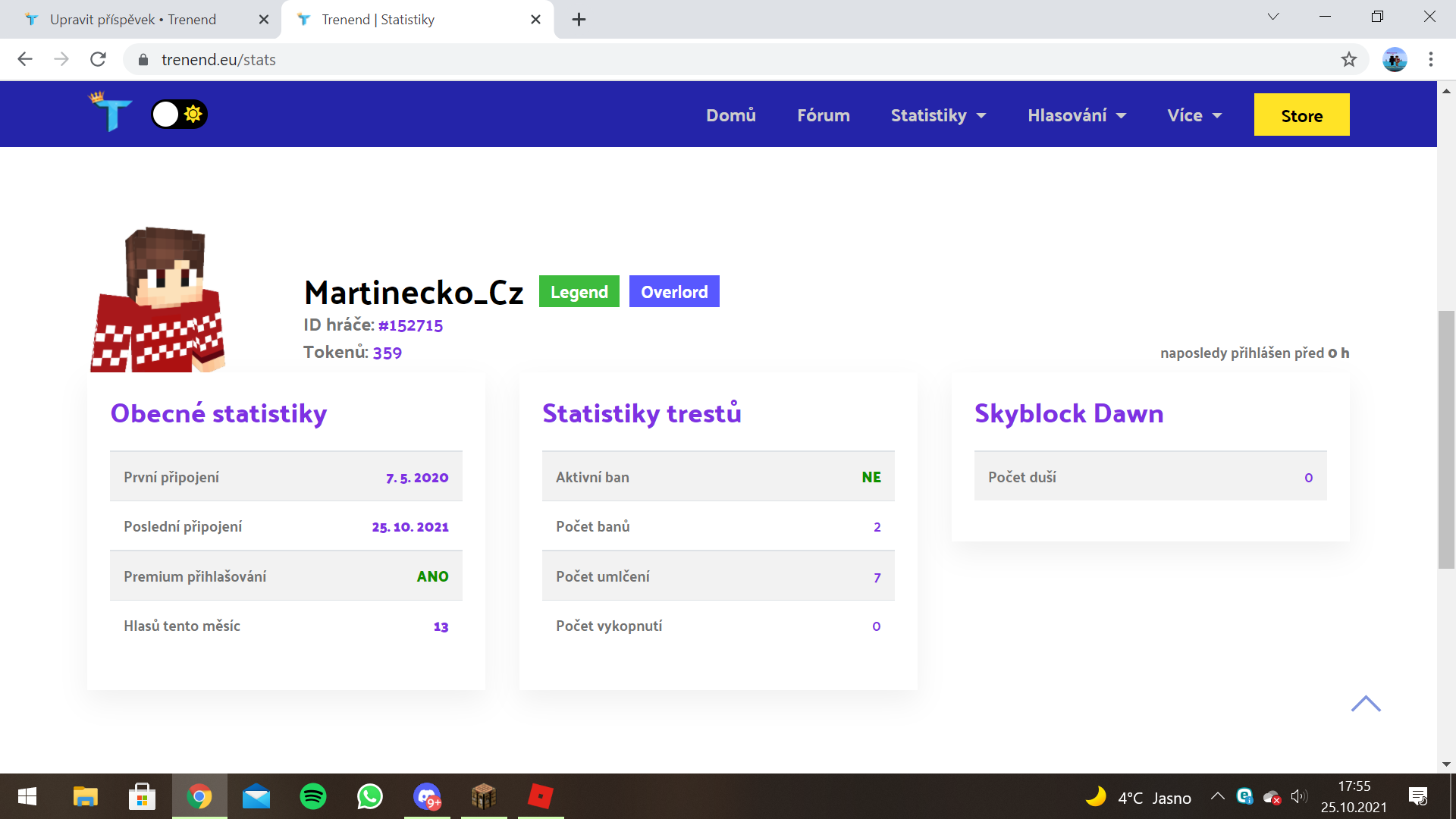
Task: Click the Minecraft player skin avatar
Action: coord(158,300)
